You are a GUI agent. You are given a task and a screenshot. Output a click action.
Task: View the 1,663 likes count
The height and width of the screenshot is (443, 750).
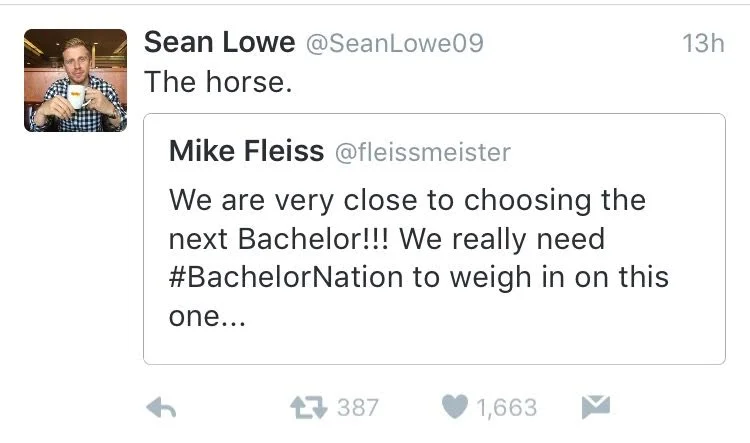pos(506,407)
